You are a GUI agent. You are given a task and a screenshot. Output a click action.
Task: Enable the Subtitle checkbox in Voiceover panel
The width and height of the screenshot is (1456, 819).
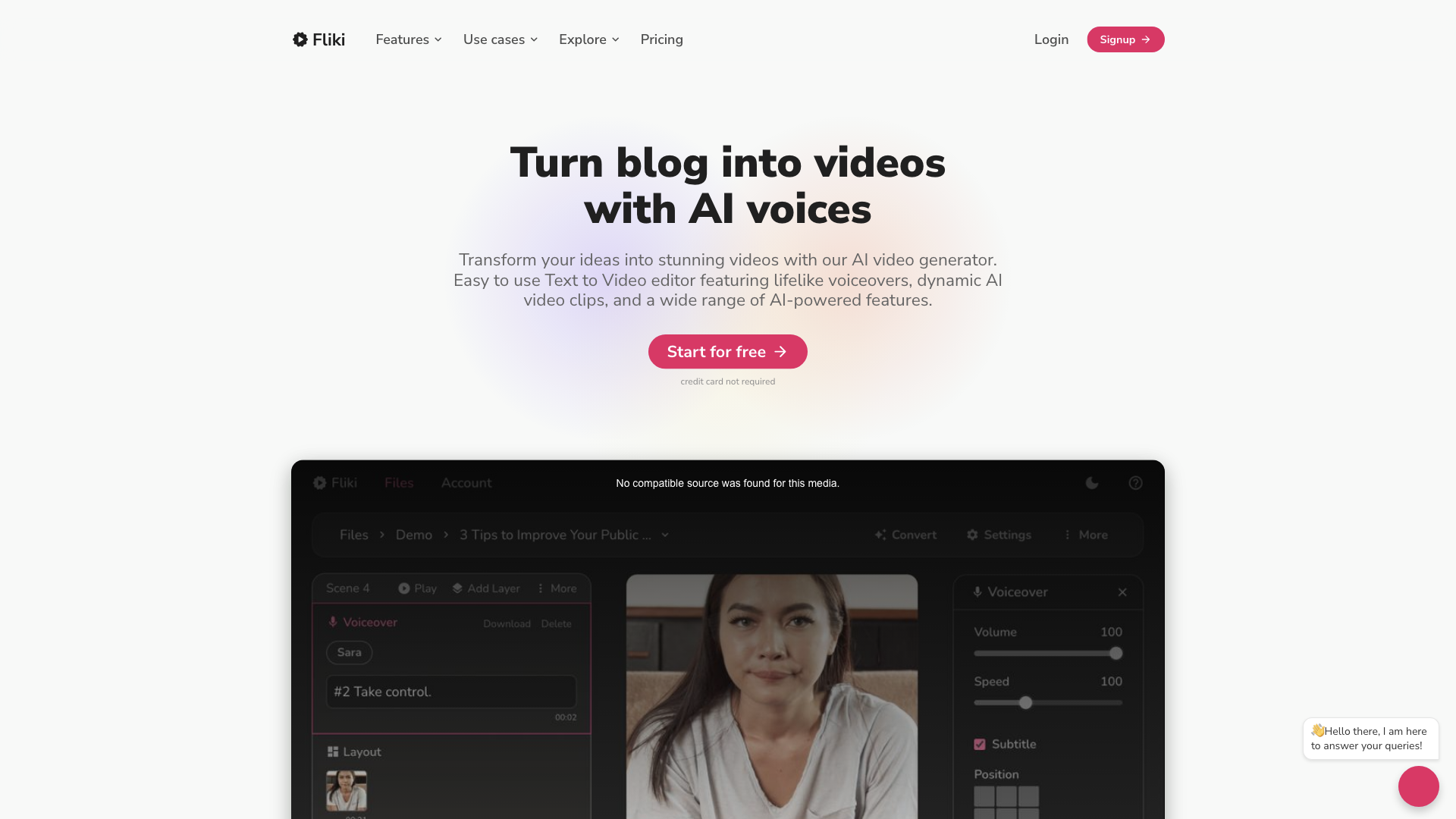(980, 743)
